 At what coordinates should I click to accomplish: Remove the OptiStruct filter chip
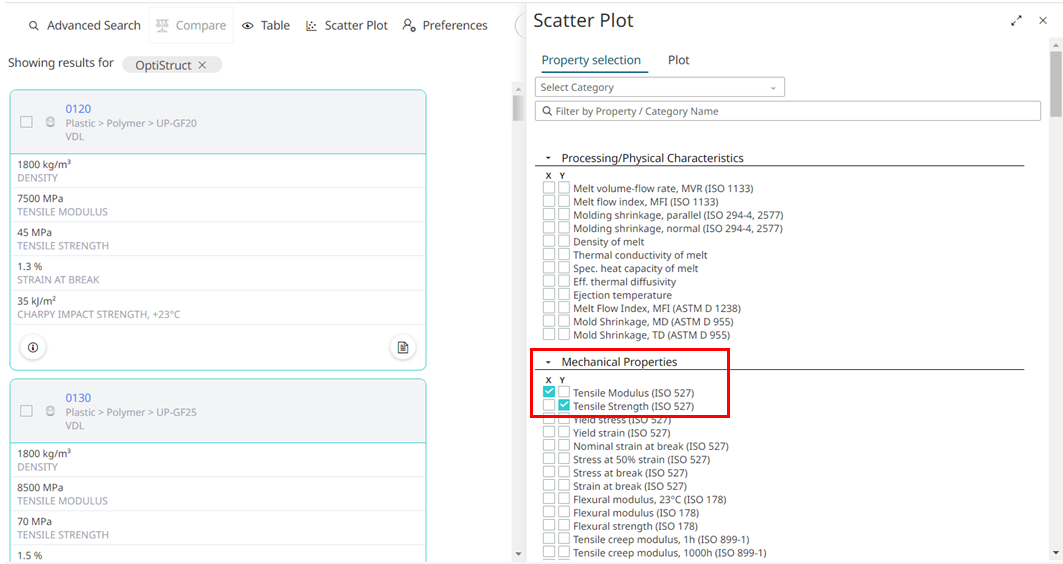pos(202,65)
